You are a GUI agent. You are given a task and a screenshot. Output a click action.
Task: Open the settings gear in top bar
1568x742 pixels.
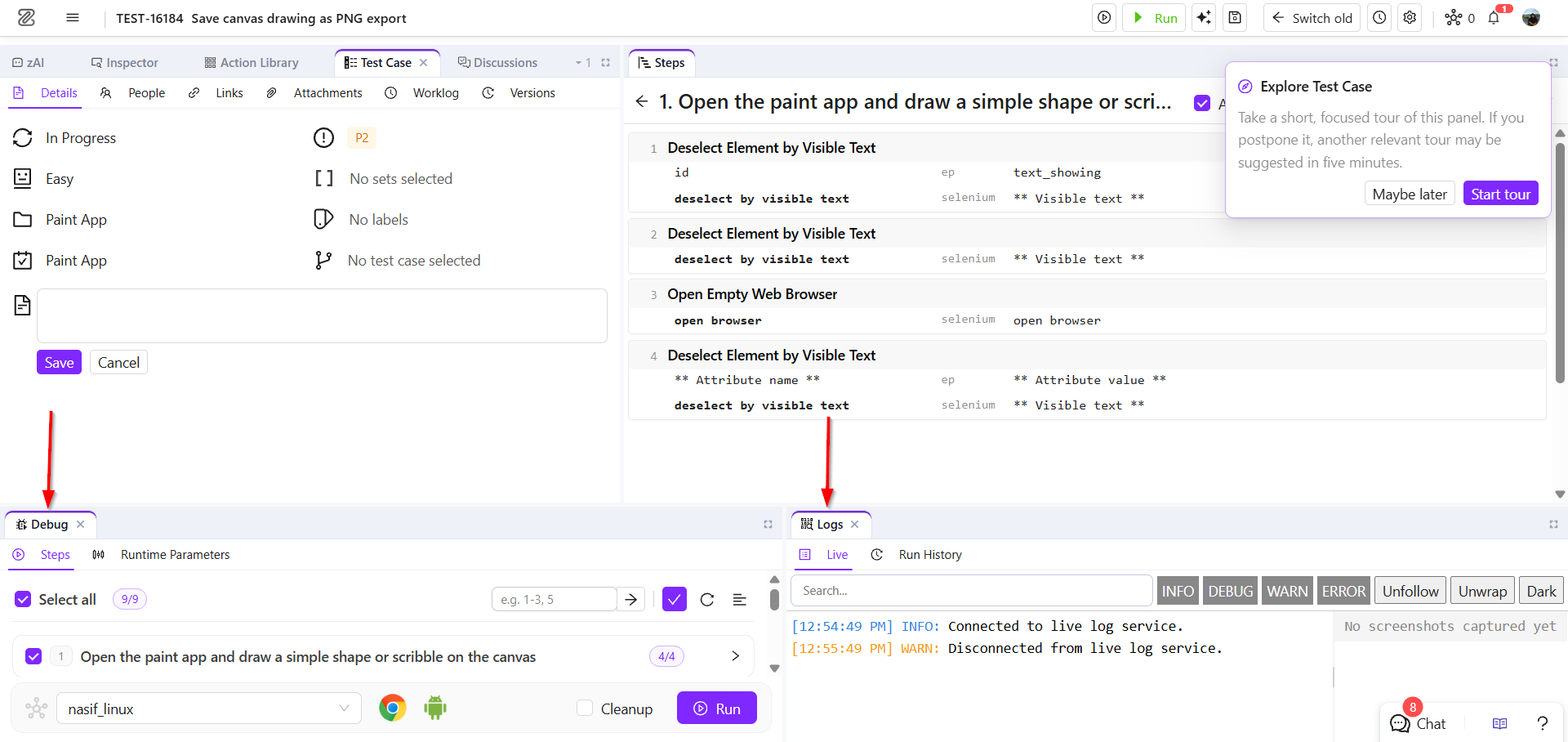(1410, 18)
